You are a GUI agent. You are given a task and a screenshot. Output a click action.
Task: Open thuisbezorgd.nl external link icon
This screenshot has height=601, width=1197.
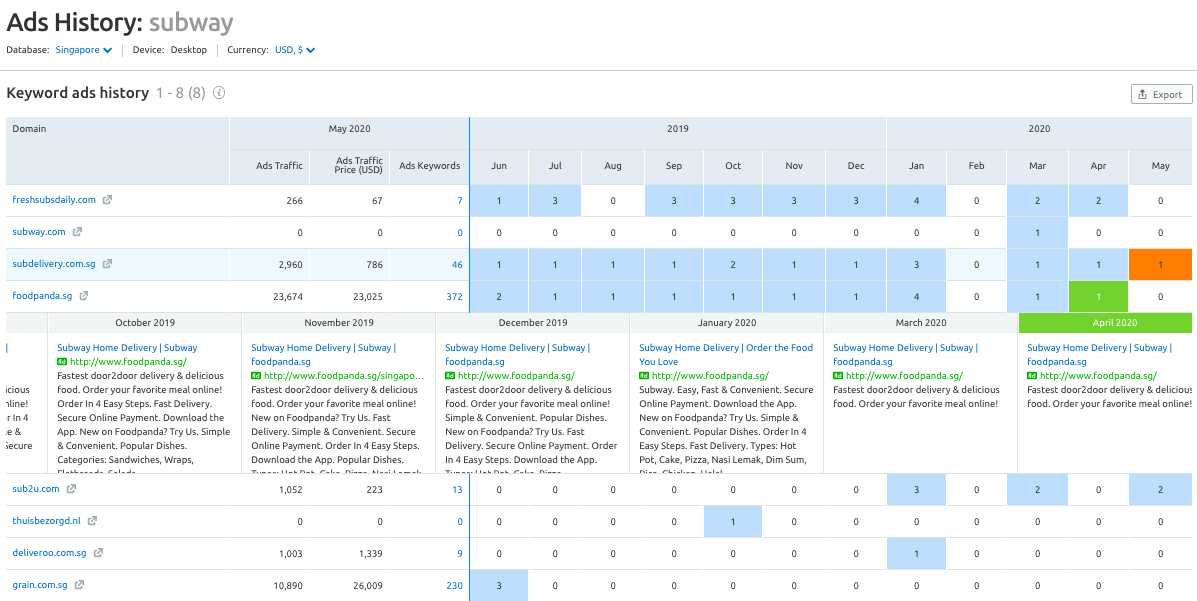click(x=92, y=521)
